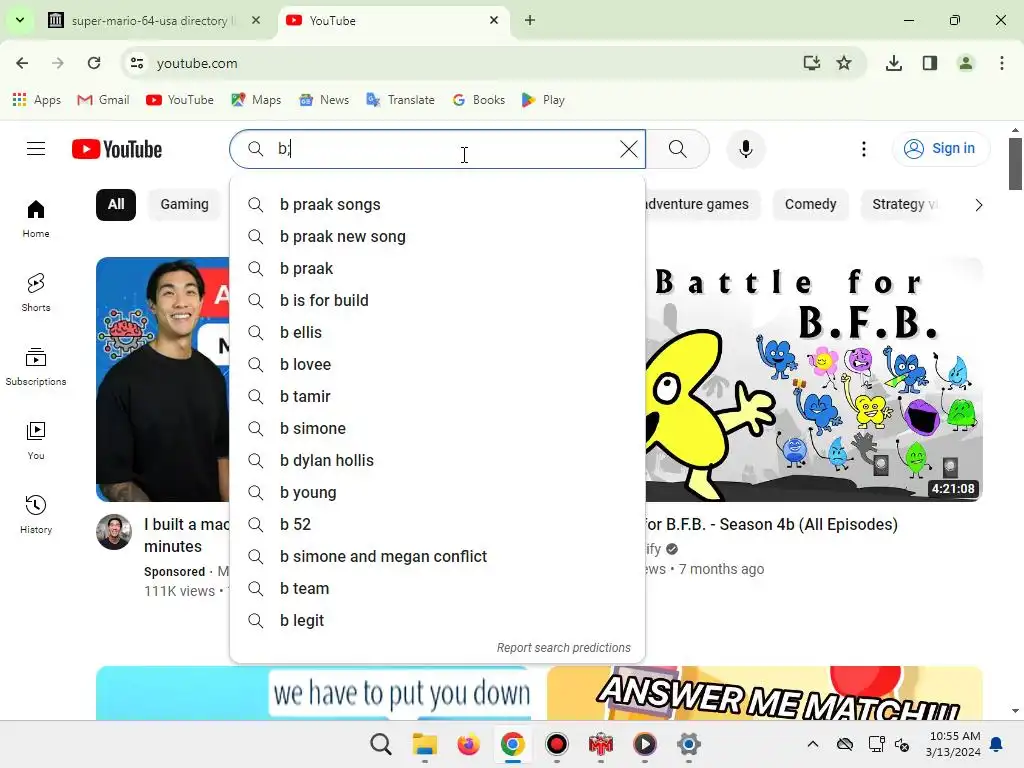Clear the search box with the X
Screen dimensions: 1024x768
pos(628,149)
